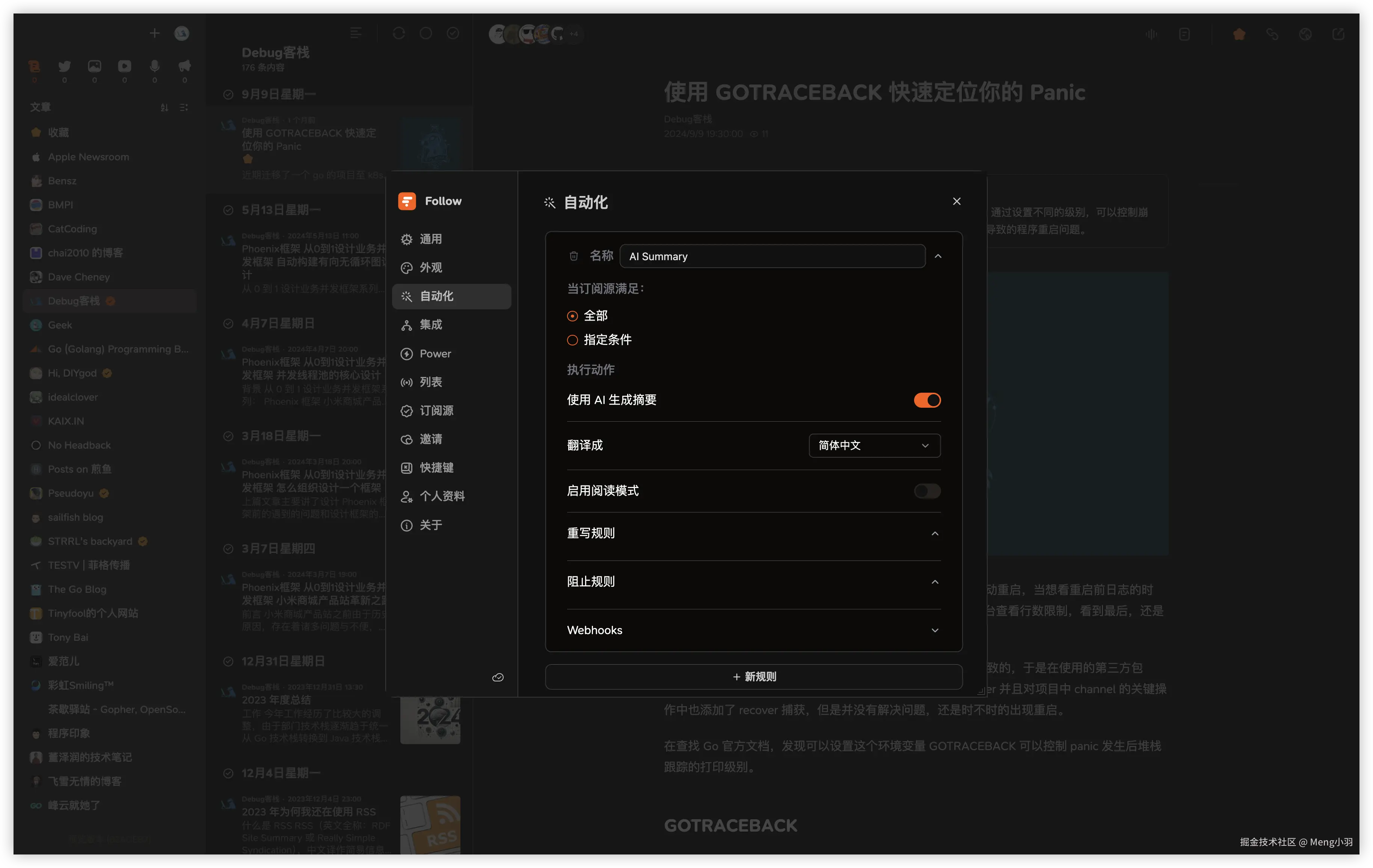Open the reader avatars group in article header
1373x868 pixels.
(x=536, y=34)
